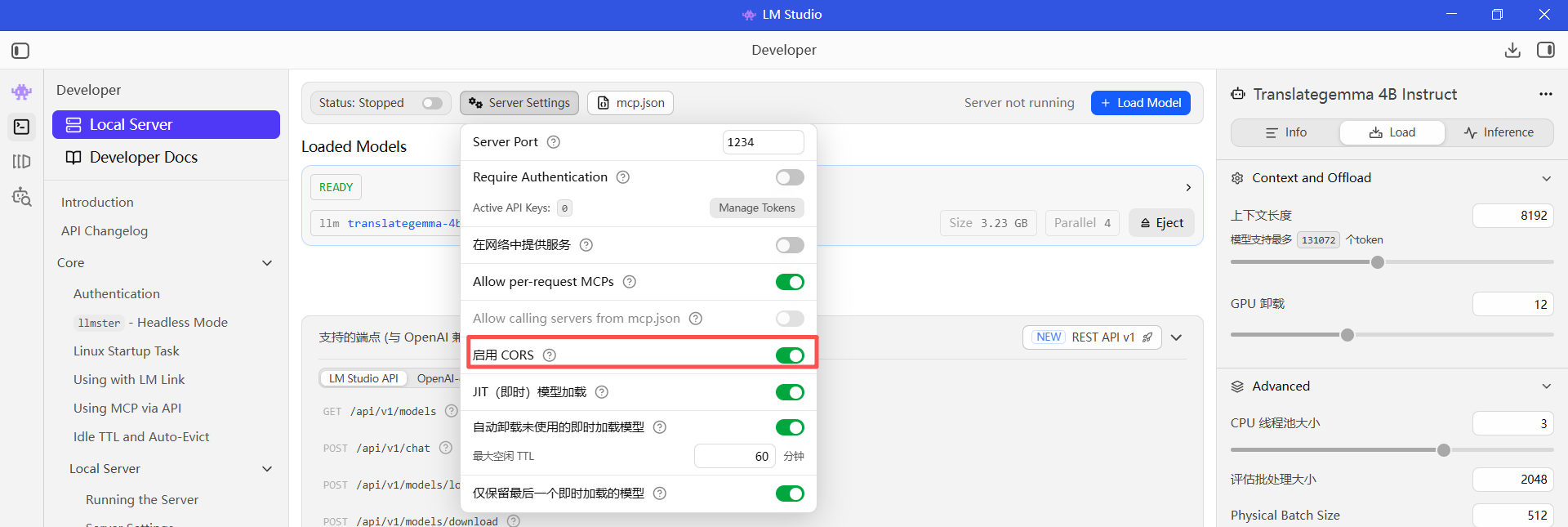Open the downloads icon in header
This screenshot has width=1568, height=527.
pyautogui.click(x=1512, y=50)
